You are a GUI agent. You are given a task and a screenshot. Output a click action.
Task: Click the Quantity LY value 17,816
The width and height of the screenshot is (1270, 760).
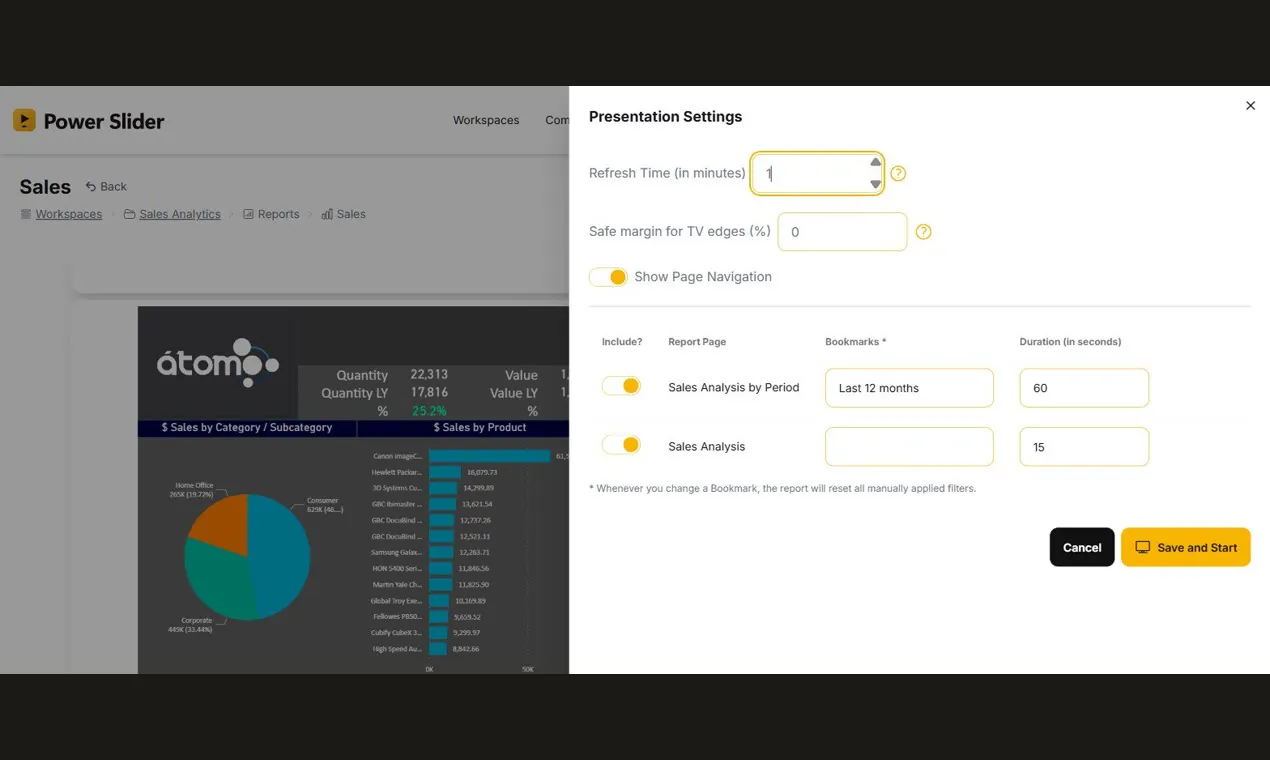[429, 393]
